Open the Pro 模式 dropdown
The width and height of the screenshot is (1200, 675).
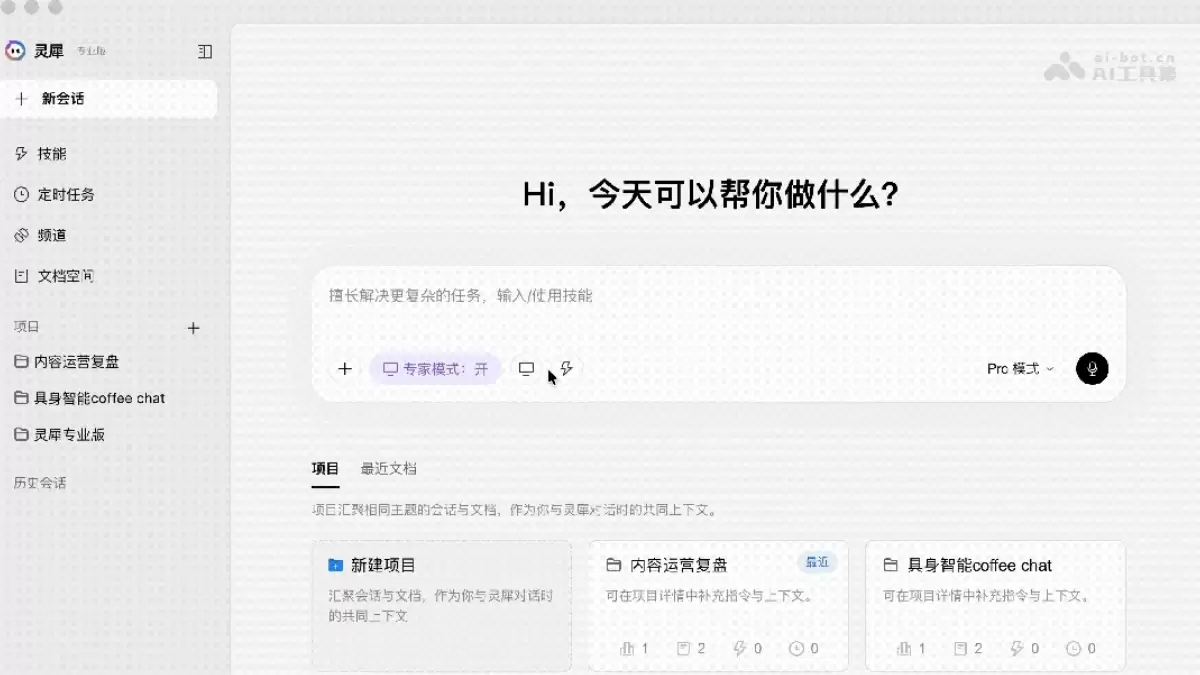[1020, 369]
